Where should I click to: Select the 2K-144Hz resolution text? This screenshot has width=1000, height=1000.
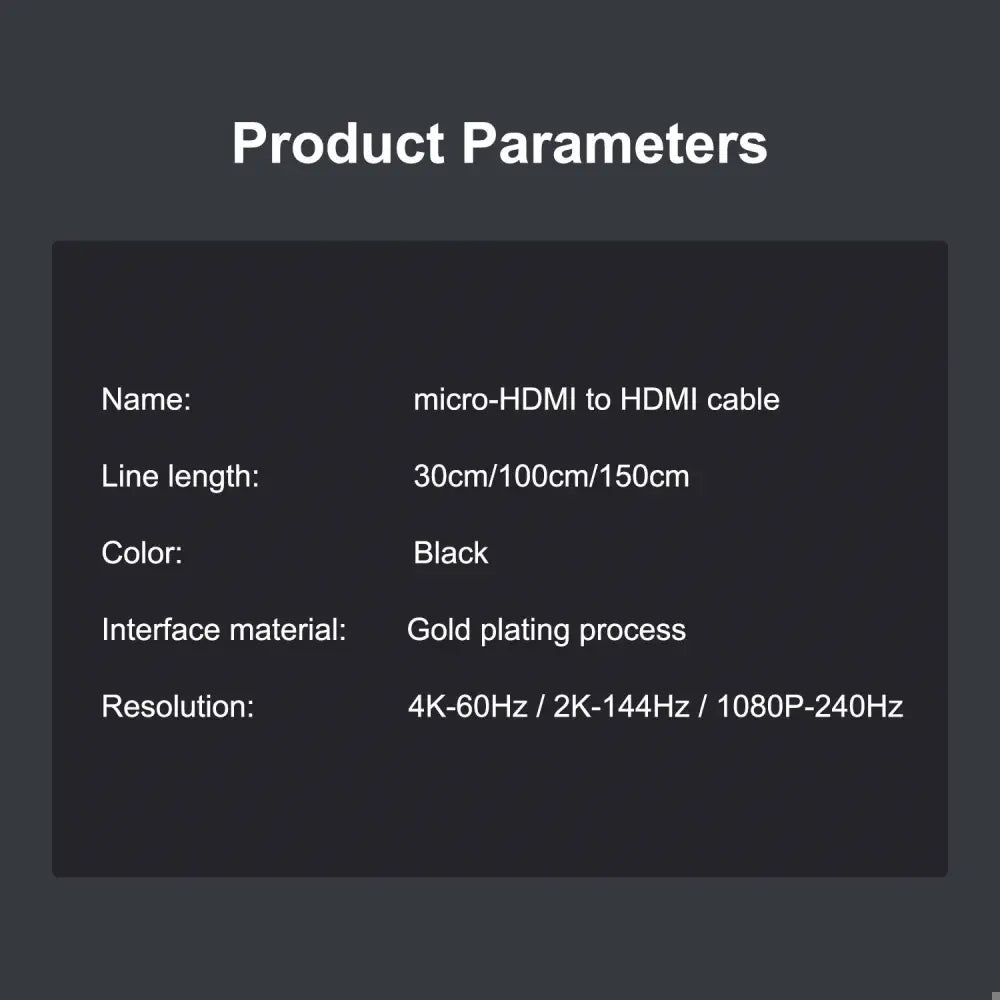(621, 707)
